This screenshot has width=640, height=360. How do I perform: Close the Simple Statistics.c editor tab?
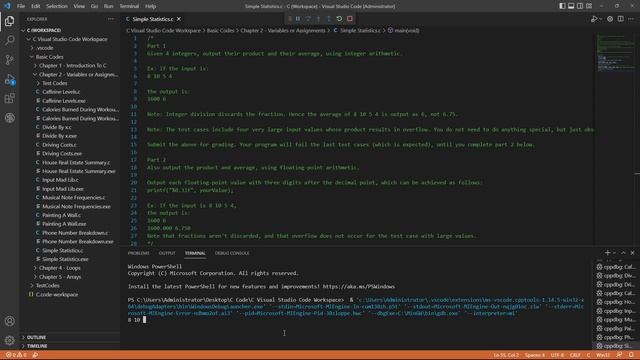point(179,19)
